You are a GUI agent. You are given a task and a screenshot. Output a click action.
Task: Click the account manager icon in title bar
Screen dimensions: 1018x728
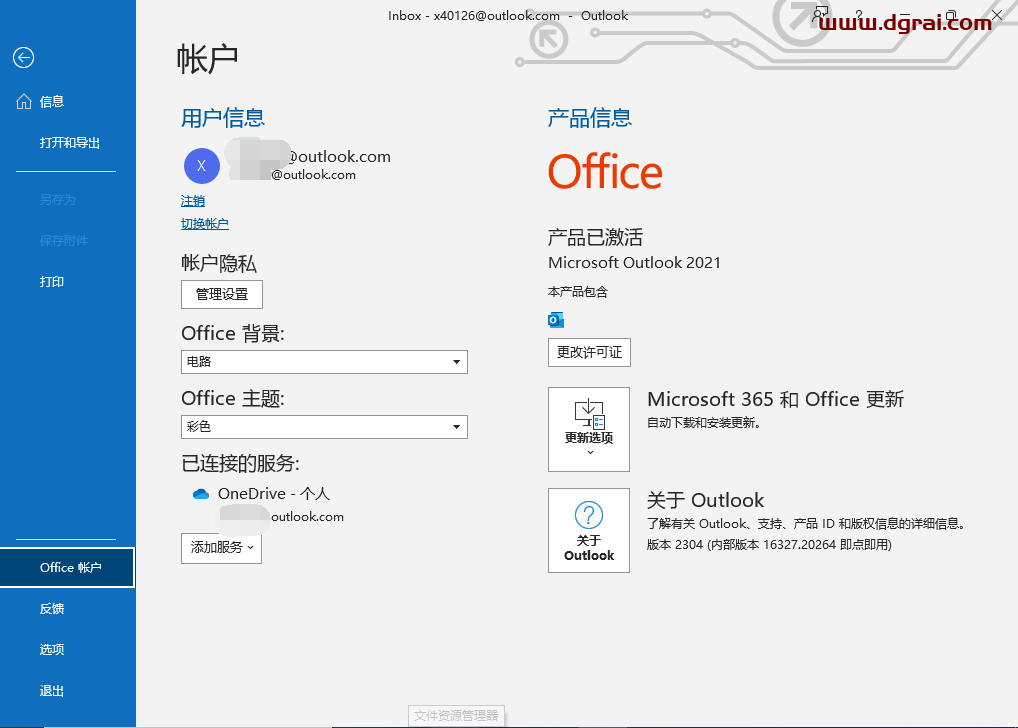tap(821, 14)
